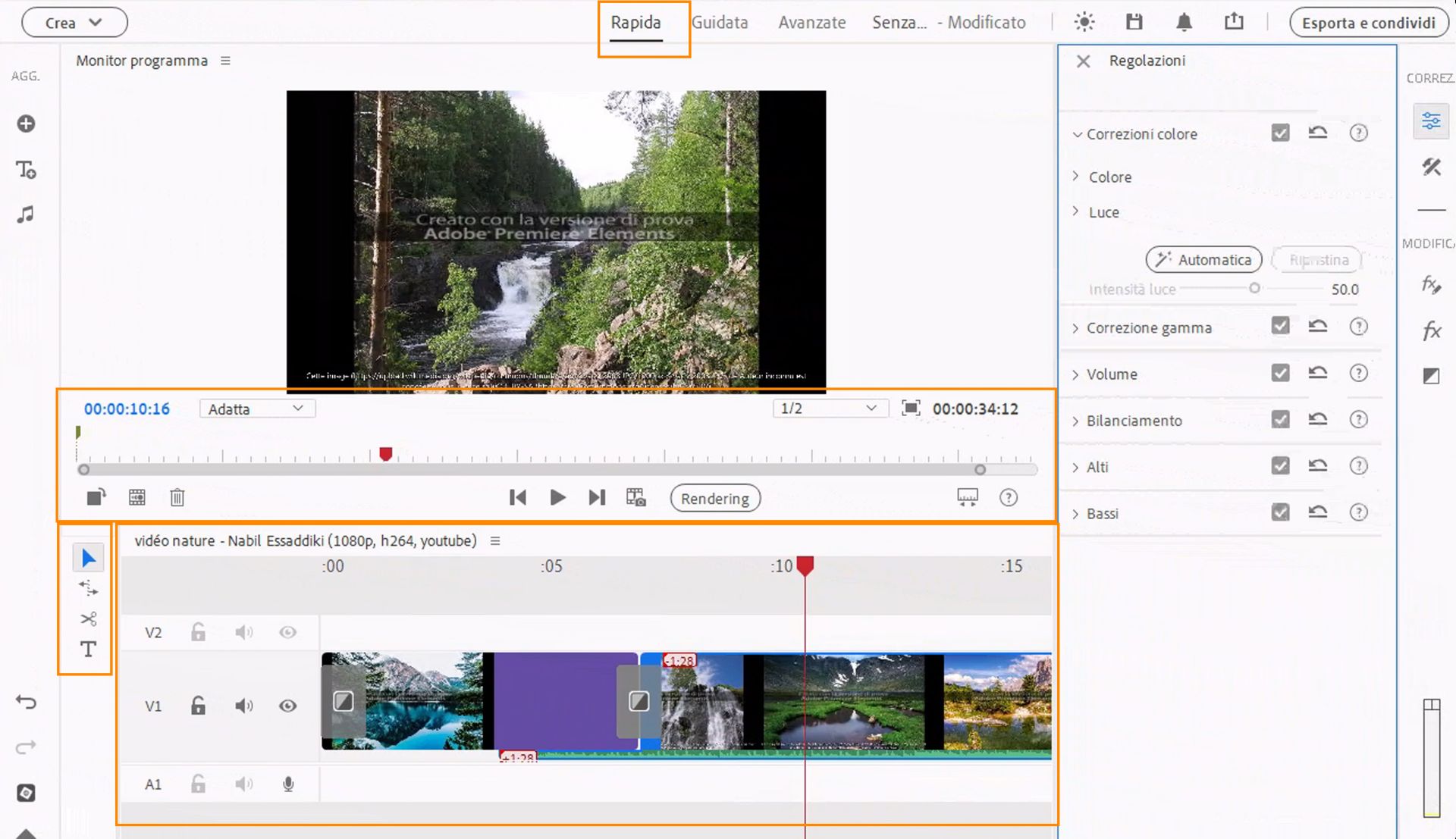Click the red playhead marker on timeline ruler
The width and height of the screenshot is (1456, 839).
(x=805, y=565)
